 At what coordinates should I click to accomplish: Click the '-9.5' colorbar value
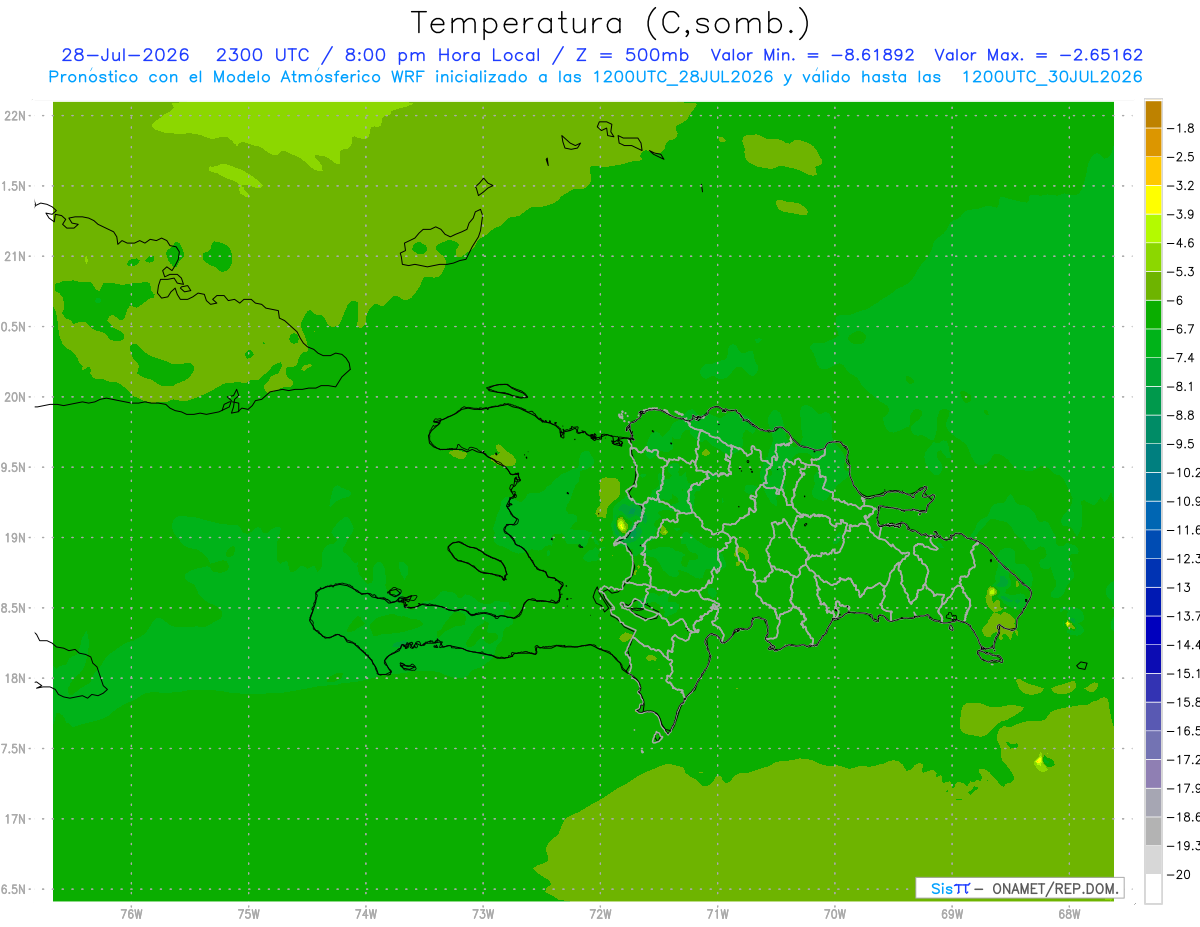tap(1181, 443)
